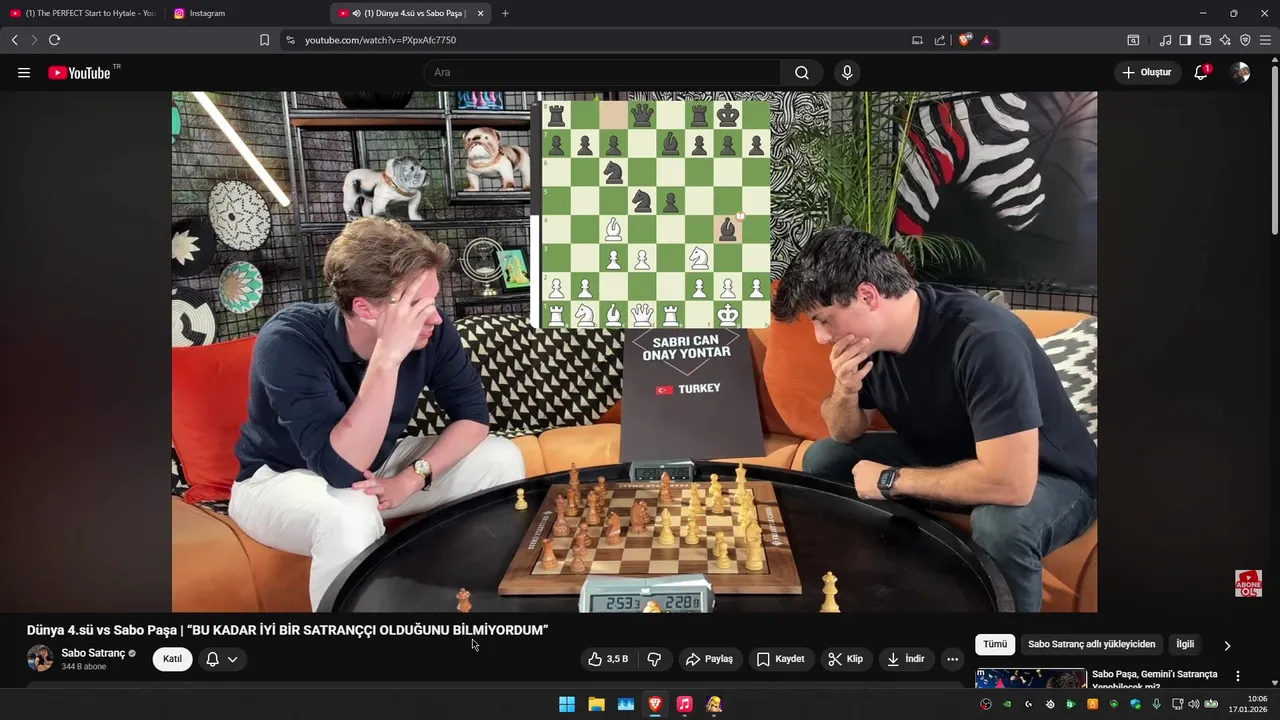Screen dimensions: 1280x720
Task: Open Brave Wallet icon
Action: click(1205, 40)
